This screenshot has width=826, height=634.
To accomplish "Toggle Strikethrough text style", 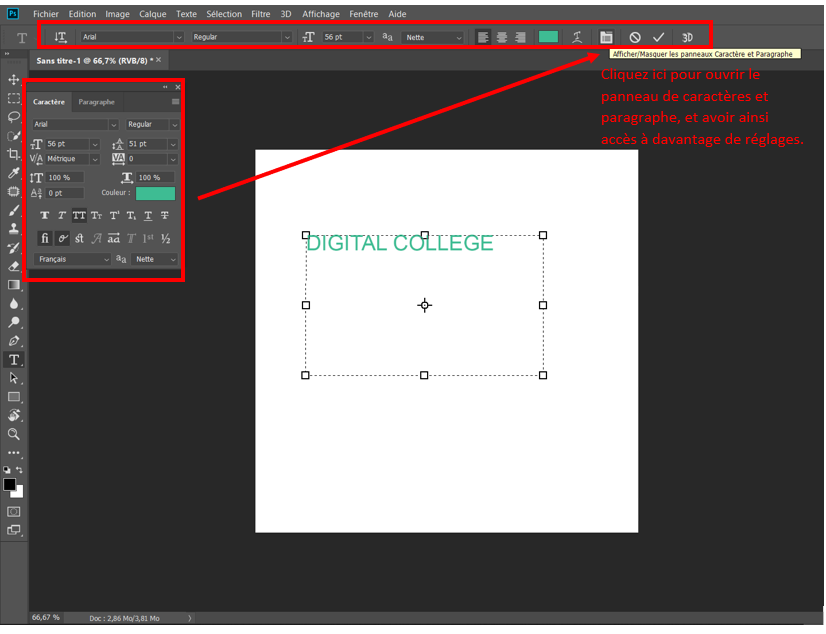I will [x=165, y=215].
